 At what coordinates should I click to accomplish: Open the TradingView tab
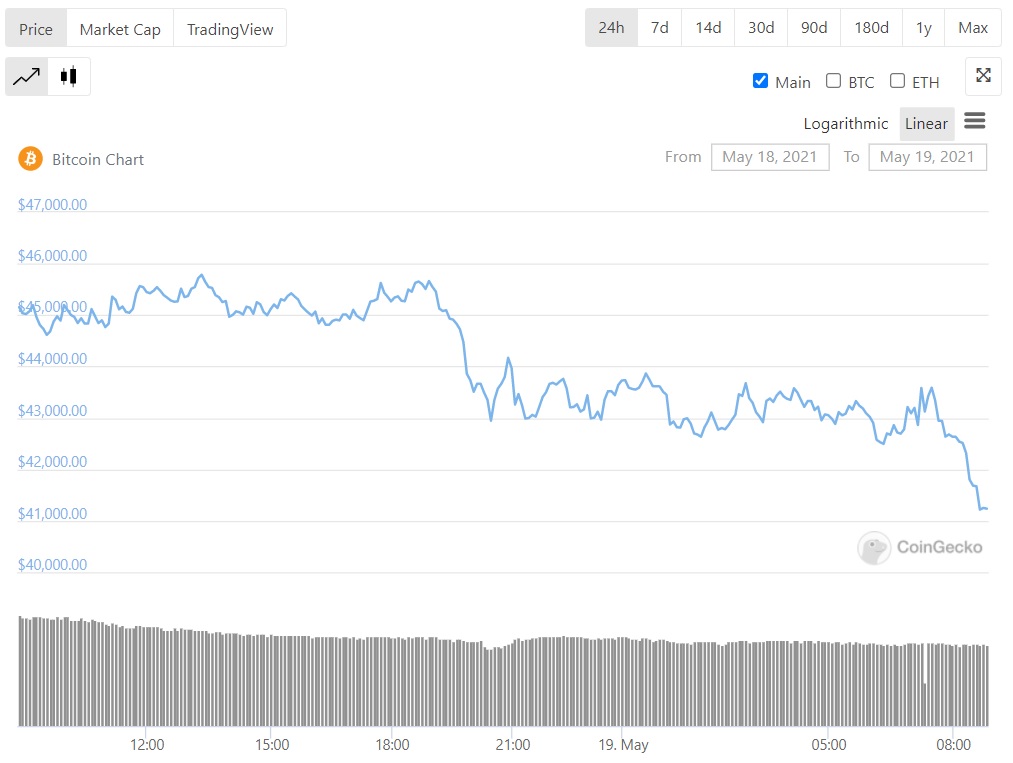(230, 29)
